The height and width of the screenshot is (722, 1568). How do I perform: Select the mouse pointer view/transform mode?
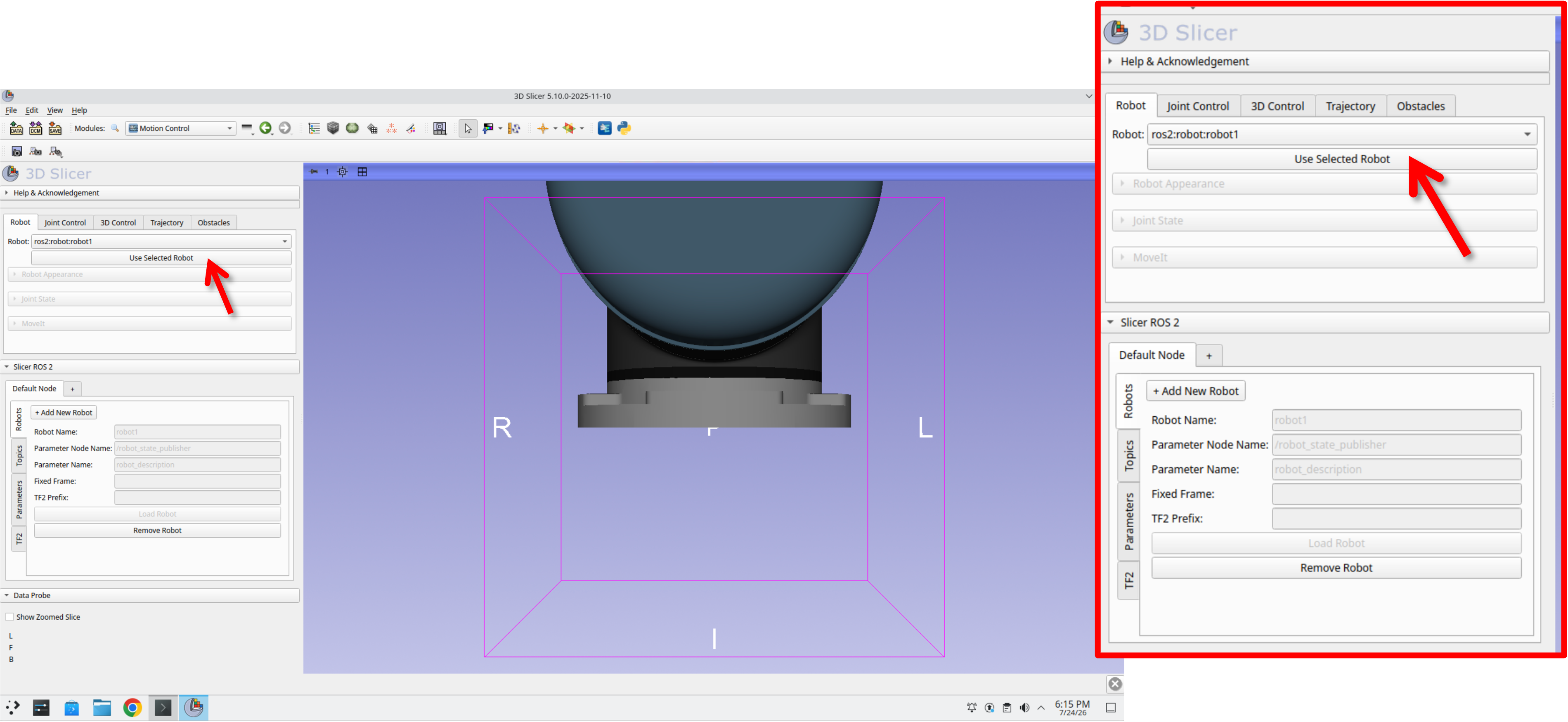click(468, 128)
